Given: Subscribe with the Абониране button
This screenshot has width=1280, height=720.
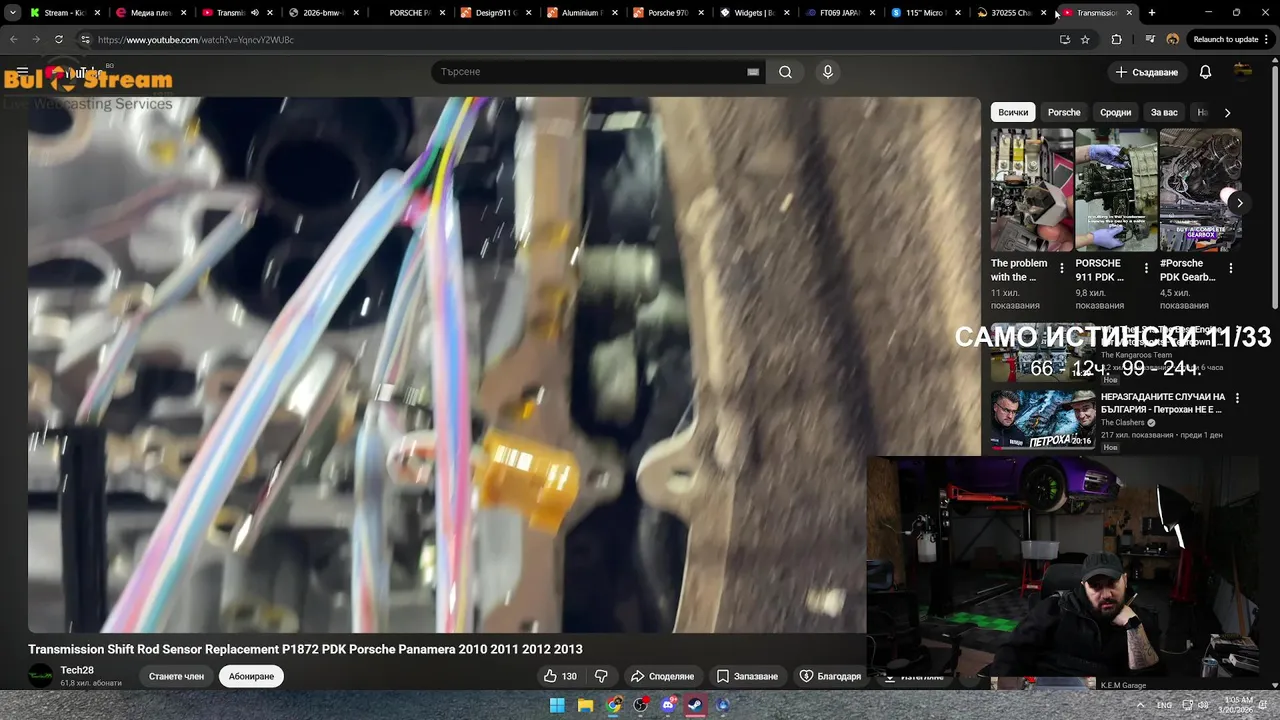Looking at the screenshot, I should 251,676.
